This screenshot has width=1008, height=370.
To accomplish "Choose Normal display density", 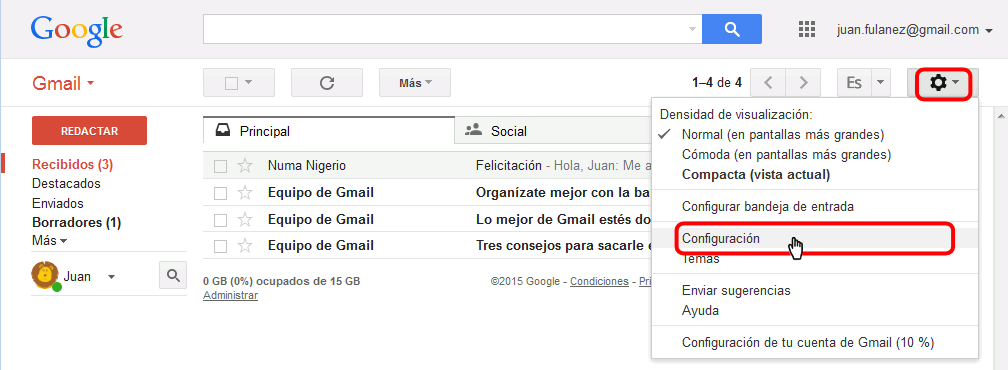I will click(x=782, y=135).
